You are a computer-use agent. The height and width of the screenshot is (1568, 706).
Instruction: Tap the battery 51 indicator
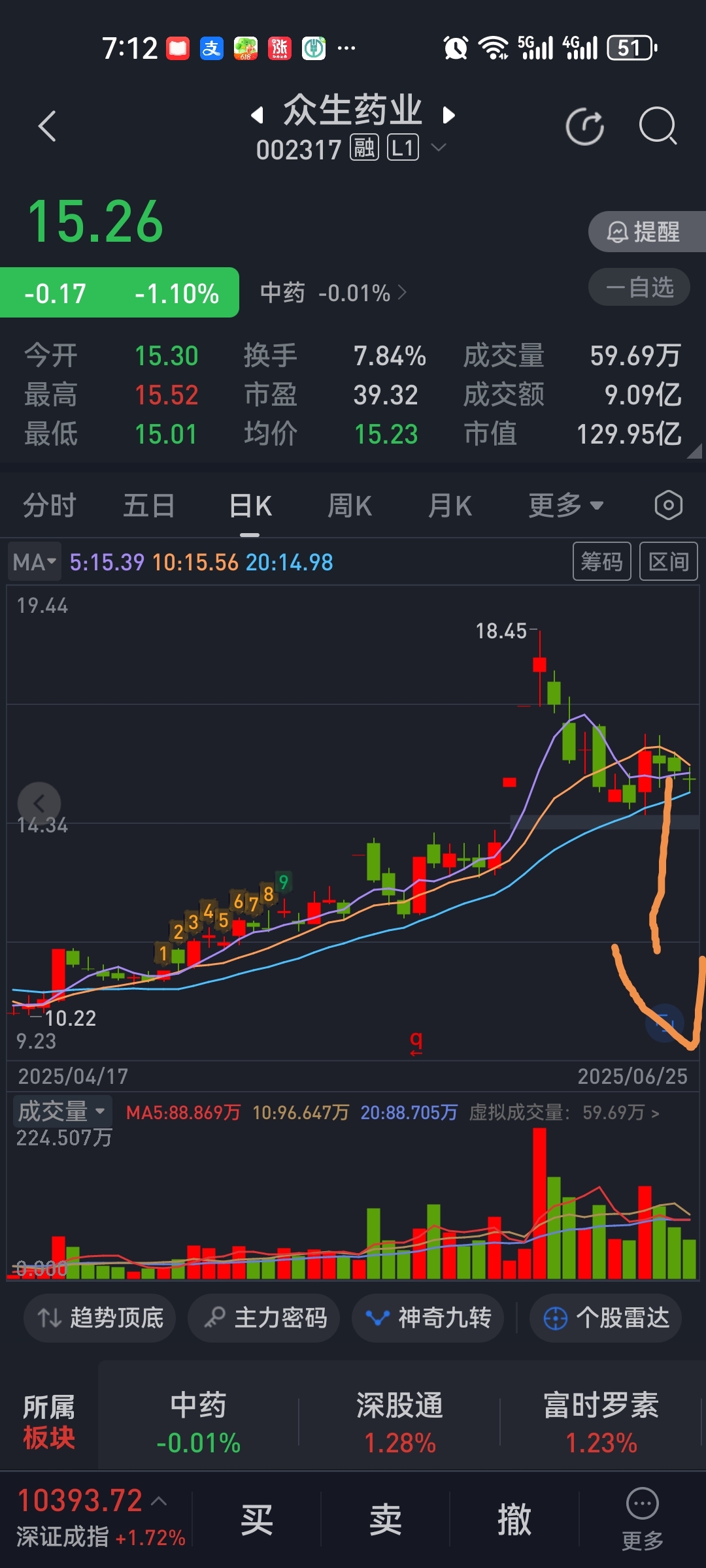pos(632,48)
